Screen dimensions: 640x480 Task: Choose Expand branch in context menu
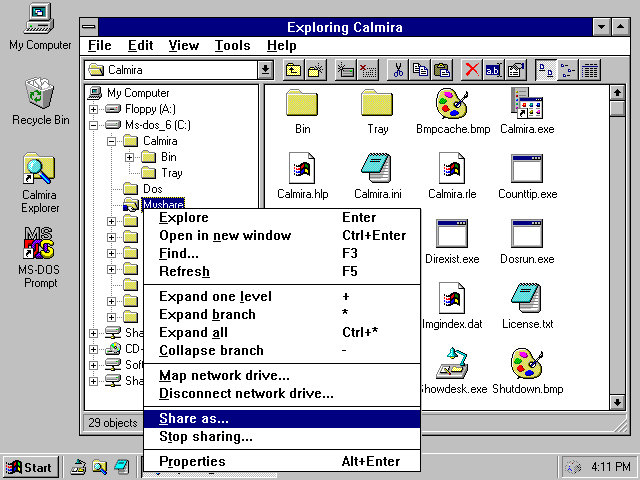(282, 315)
